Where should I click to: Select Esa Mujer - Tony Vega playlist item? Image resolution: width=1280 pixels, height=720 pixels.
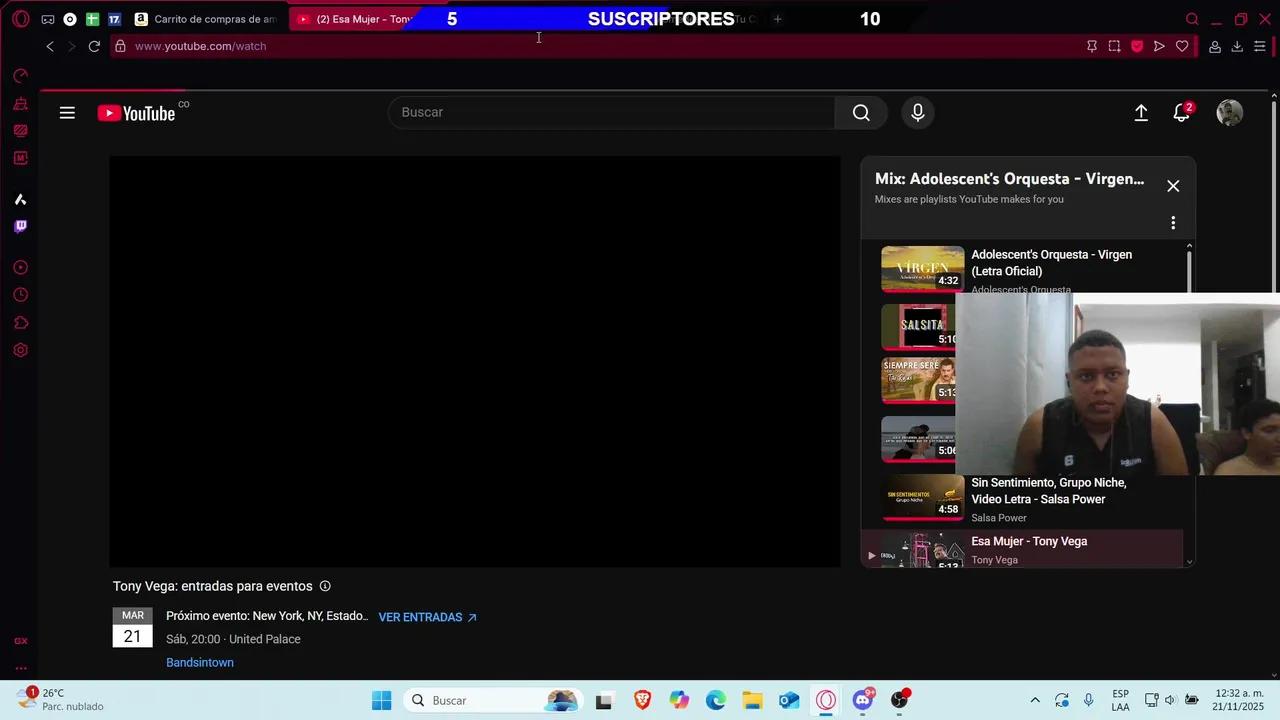1022,550
